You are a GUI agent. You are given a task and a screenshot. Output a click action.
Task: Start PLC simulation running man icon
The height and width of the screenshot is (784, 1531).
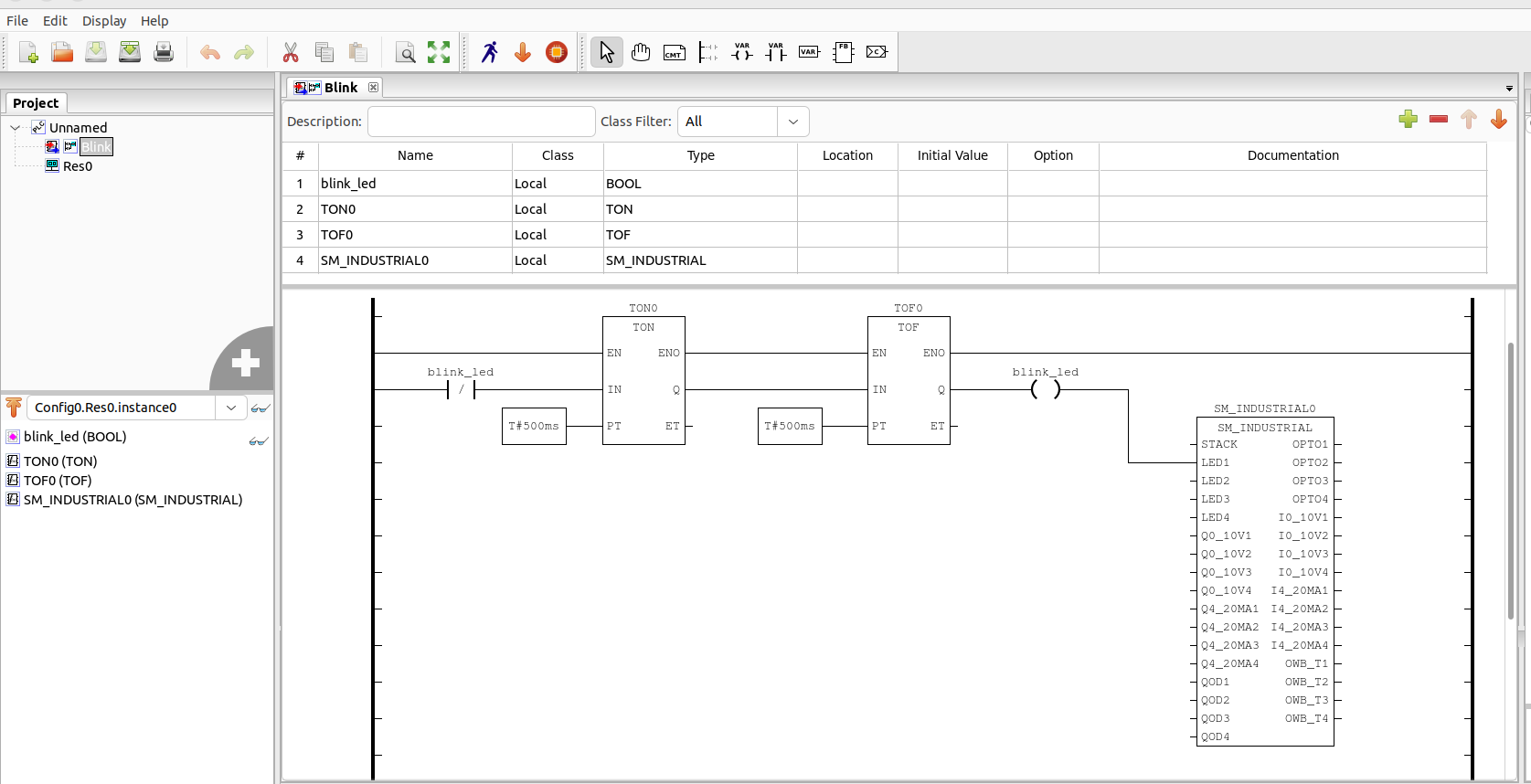490,52
